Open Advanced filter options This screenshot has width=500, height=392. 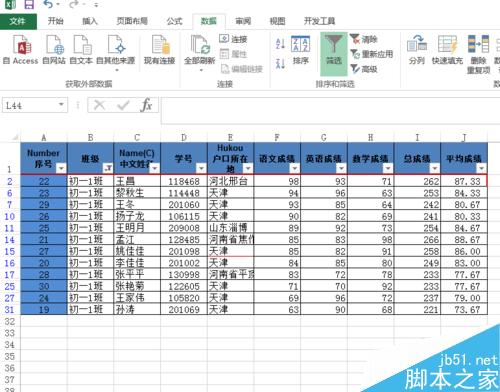point(364,69)
